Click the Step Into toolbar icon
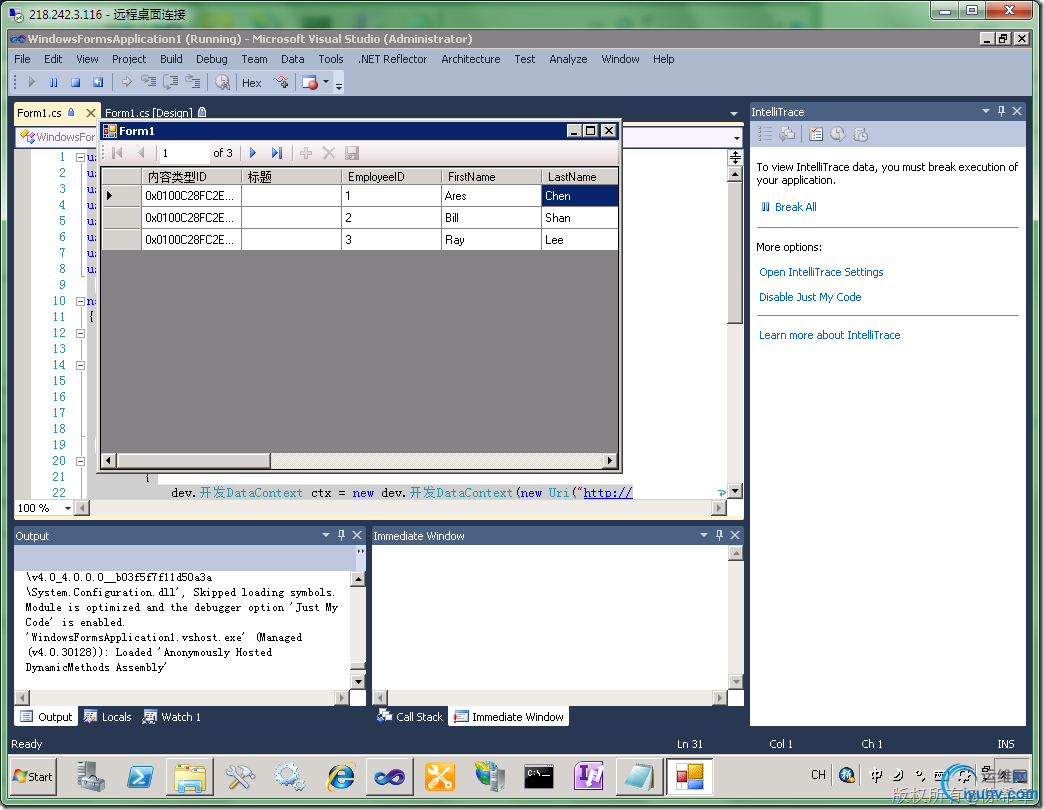Viewport: 1044px width, 810px height. coord(148,82)
